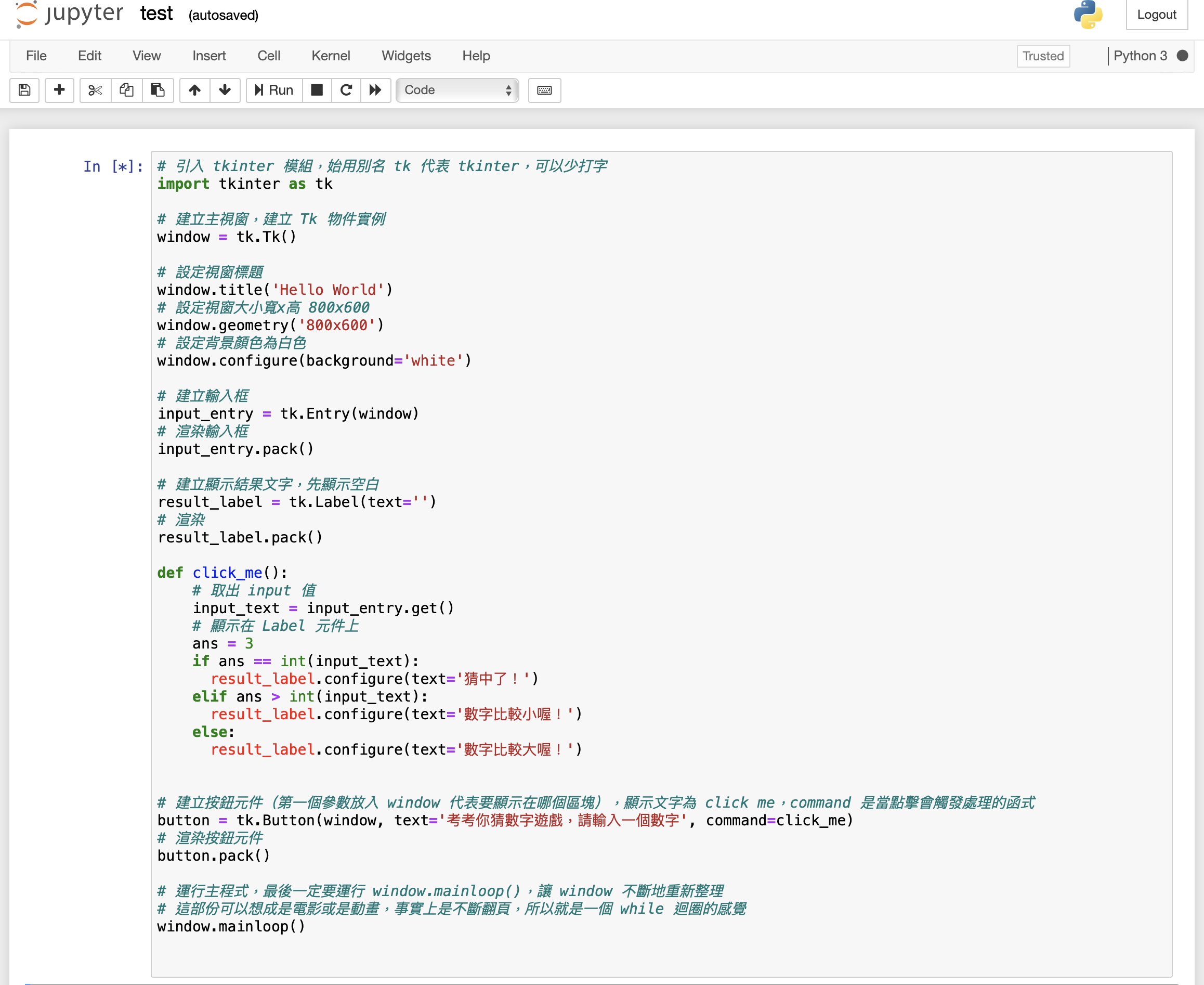Restart the kernel with the restart icon

click(x=346, y=90)
